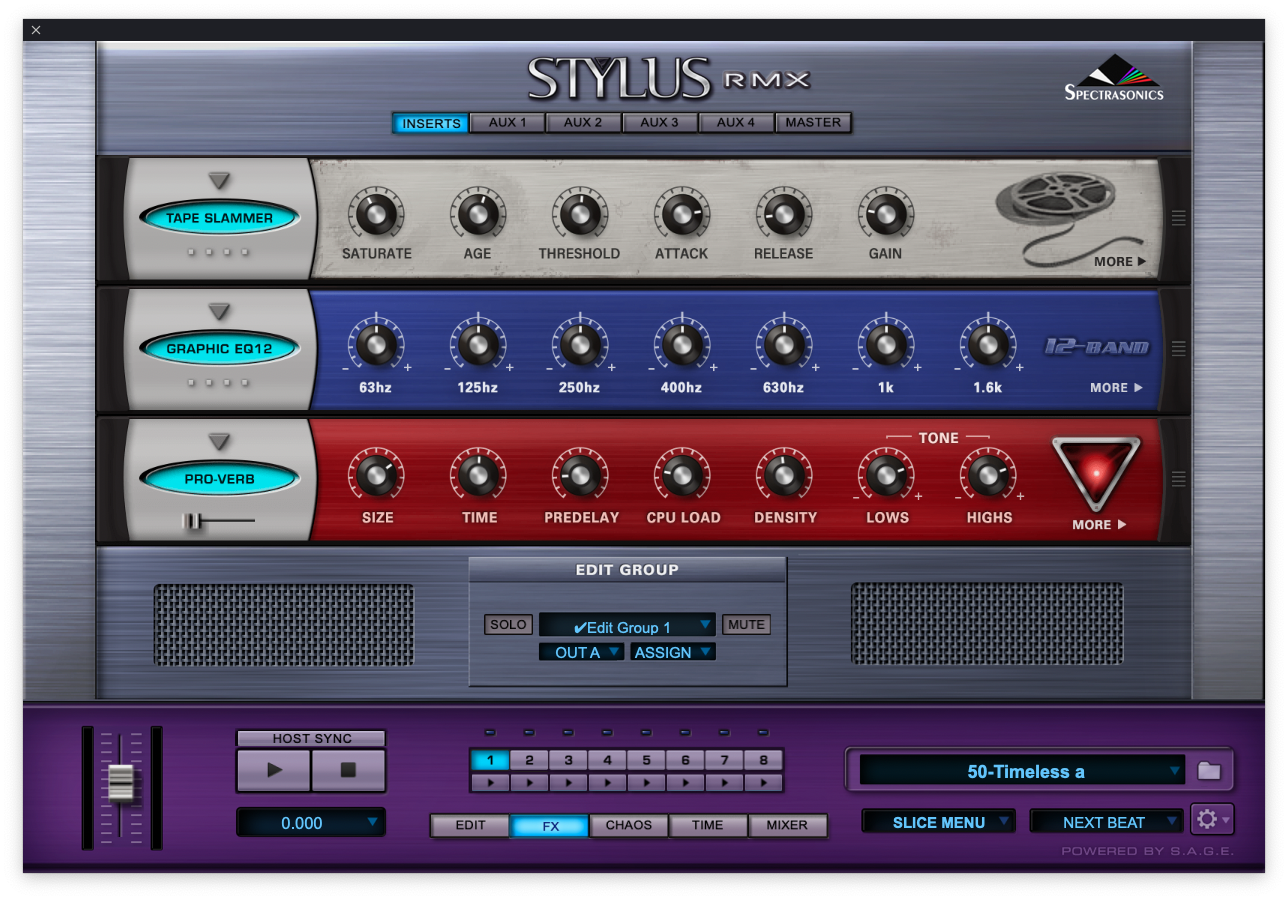Click the Pro-Verb SIZE knob

click(x=377, y=475)
